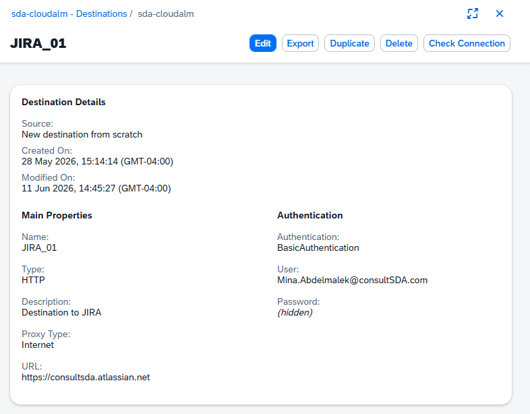
Task: Click the Modified On timestamp
Action: 96,188
